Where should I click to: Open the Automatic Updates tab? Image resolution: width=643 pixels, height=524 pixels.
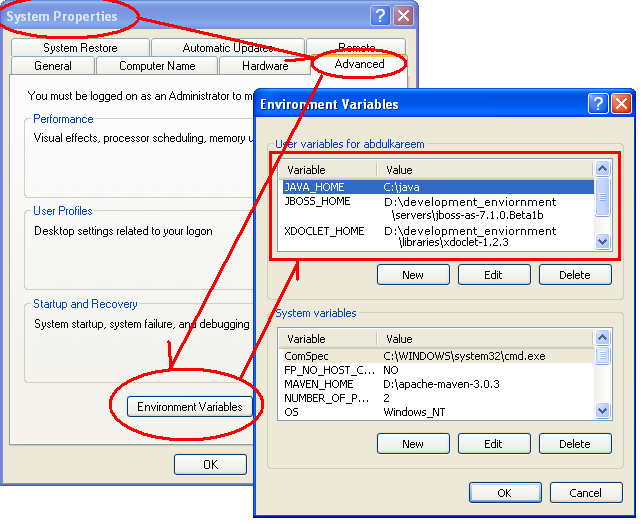click(x=228, y=48)
